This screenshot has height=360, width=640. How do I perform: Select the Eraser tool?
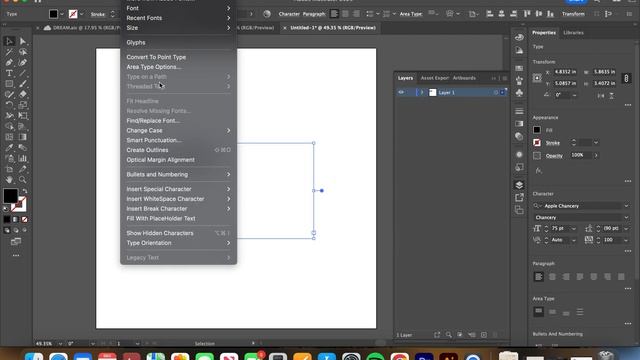pyautogui.click(x=23, y=94)
